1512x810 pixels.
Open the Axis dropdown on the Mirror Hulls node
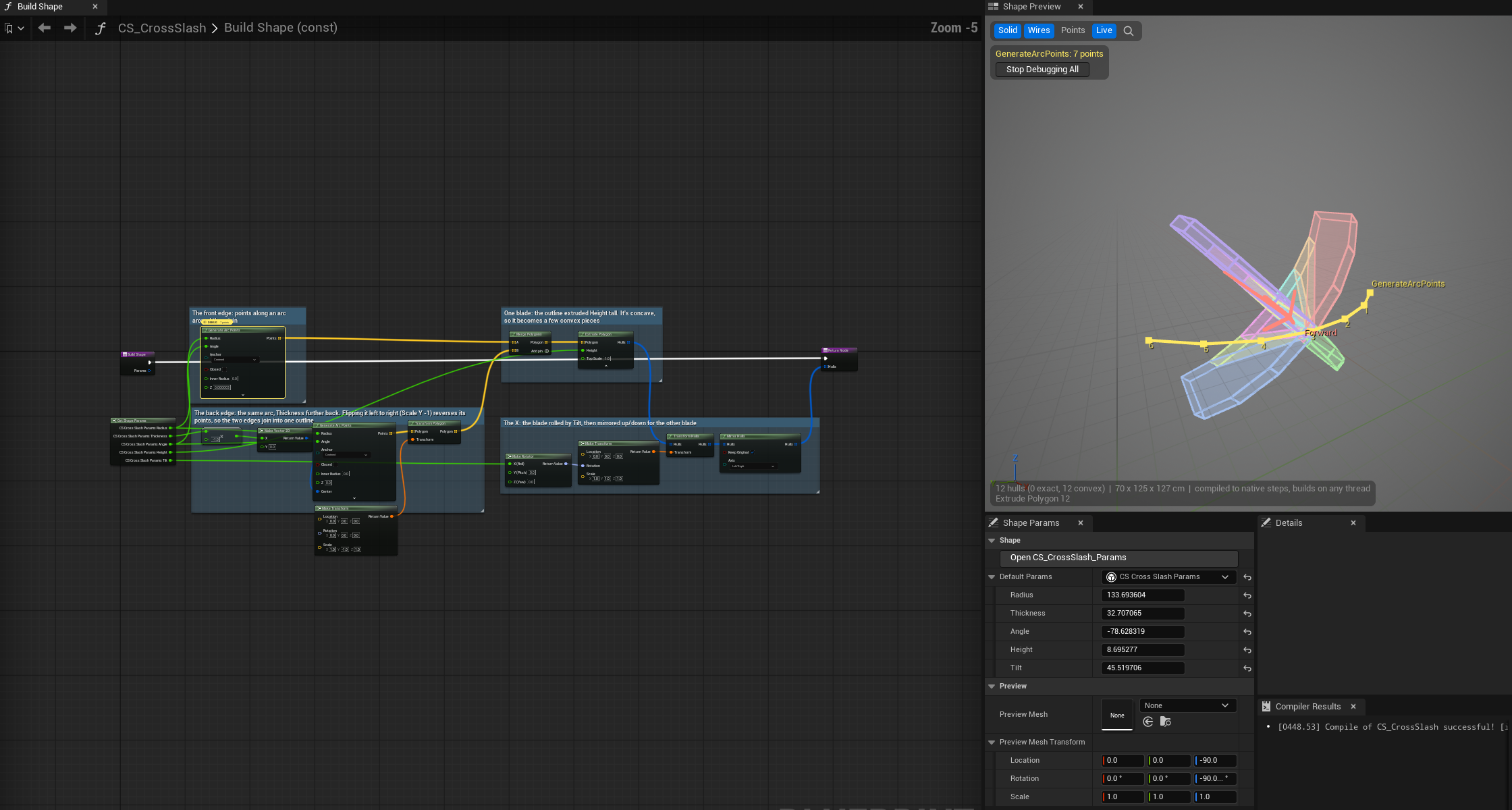point(753,466)
